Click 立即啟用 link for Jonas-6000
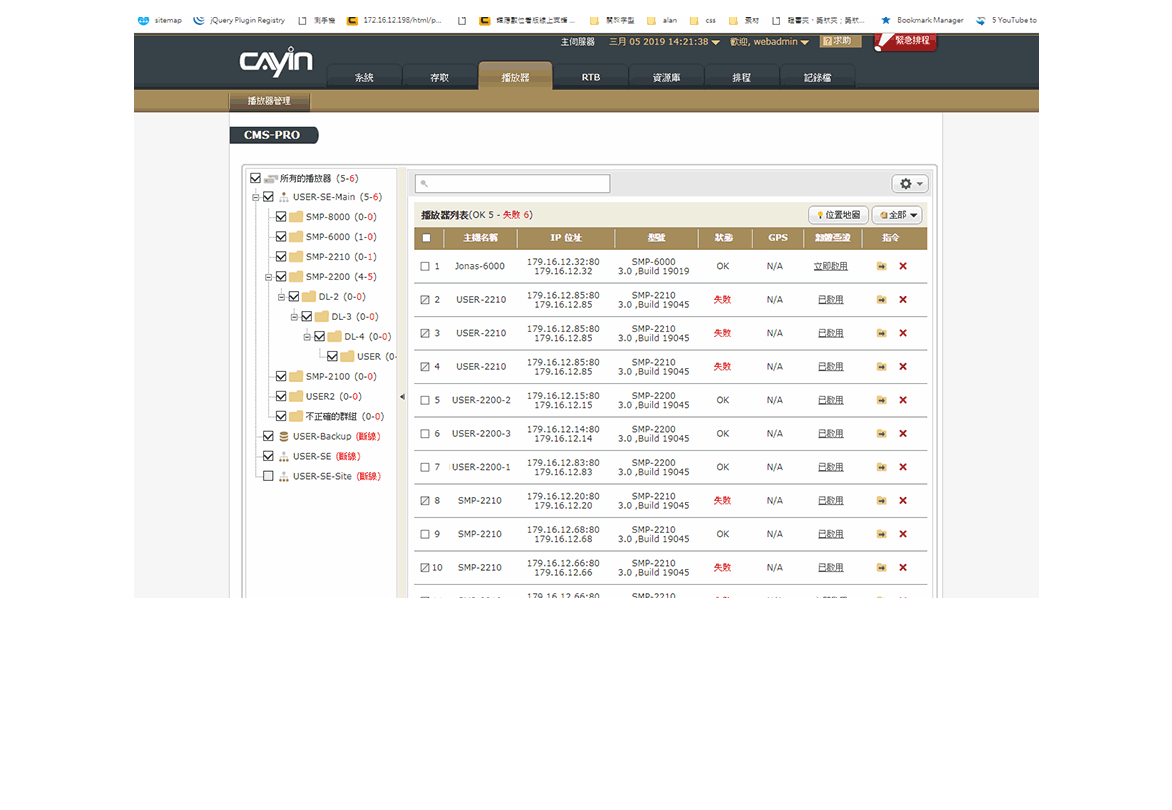Screen dimensions: 1172x810 point(830,266)
